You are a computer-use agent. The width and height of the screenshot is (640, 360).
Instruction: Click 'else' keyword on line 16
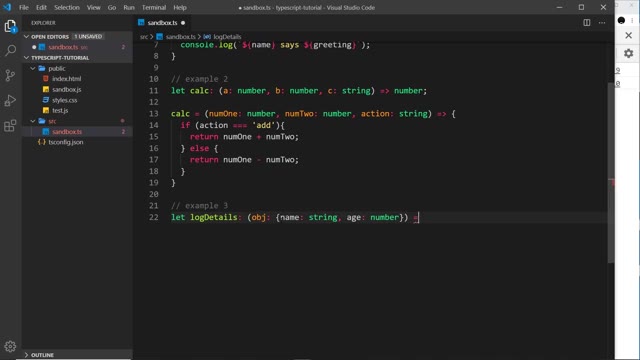pos(199,149)
